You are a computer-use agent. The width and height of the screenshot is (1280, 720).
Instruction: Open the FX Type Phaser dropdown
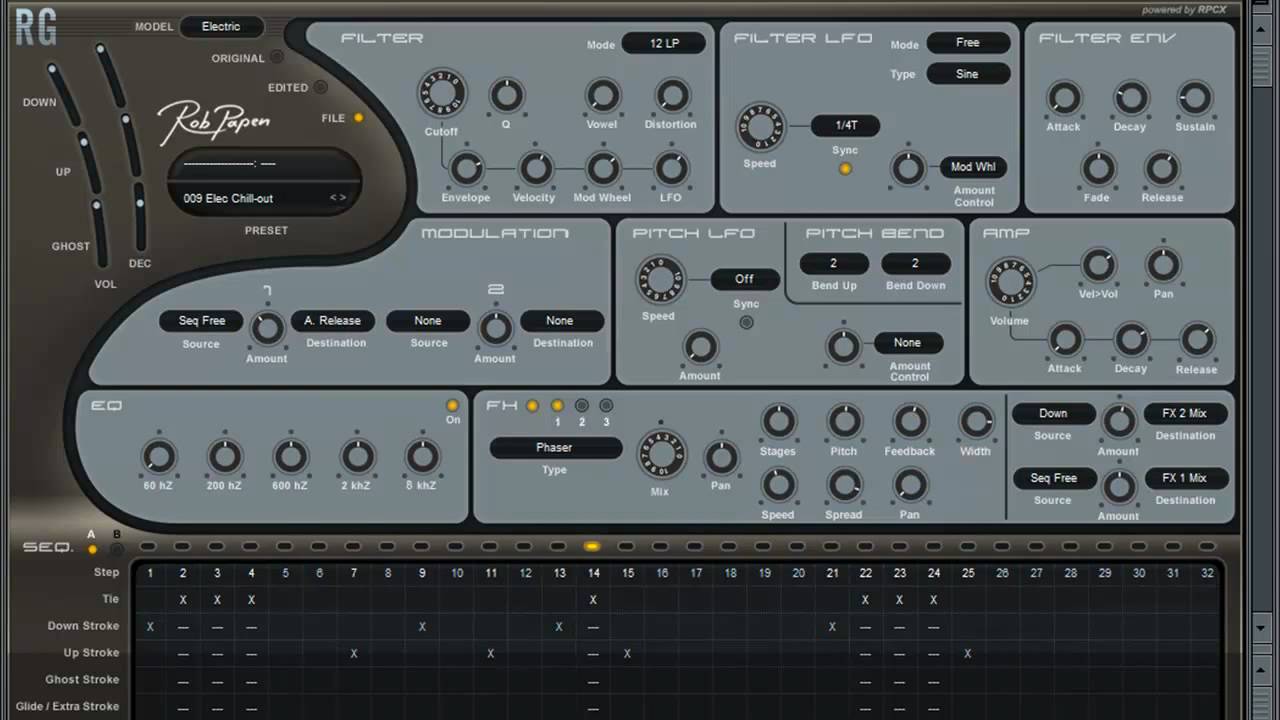555,448
